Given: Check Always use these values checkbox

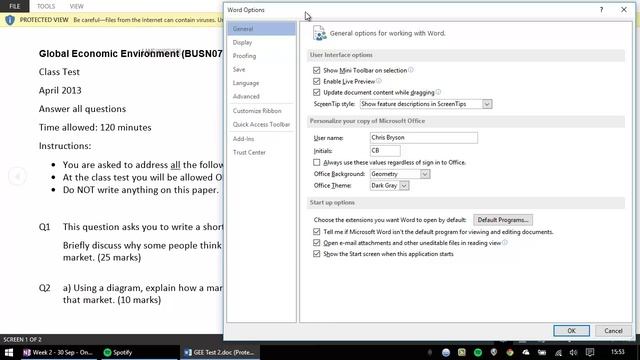Looking at the screenshot, I should click(316, 162).
